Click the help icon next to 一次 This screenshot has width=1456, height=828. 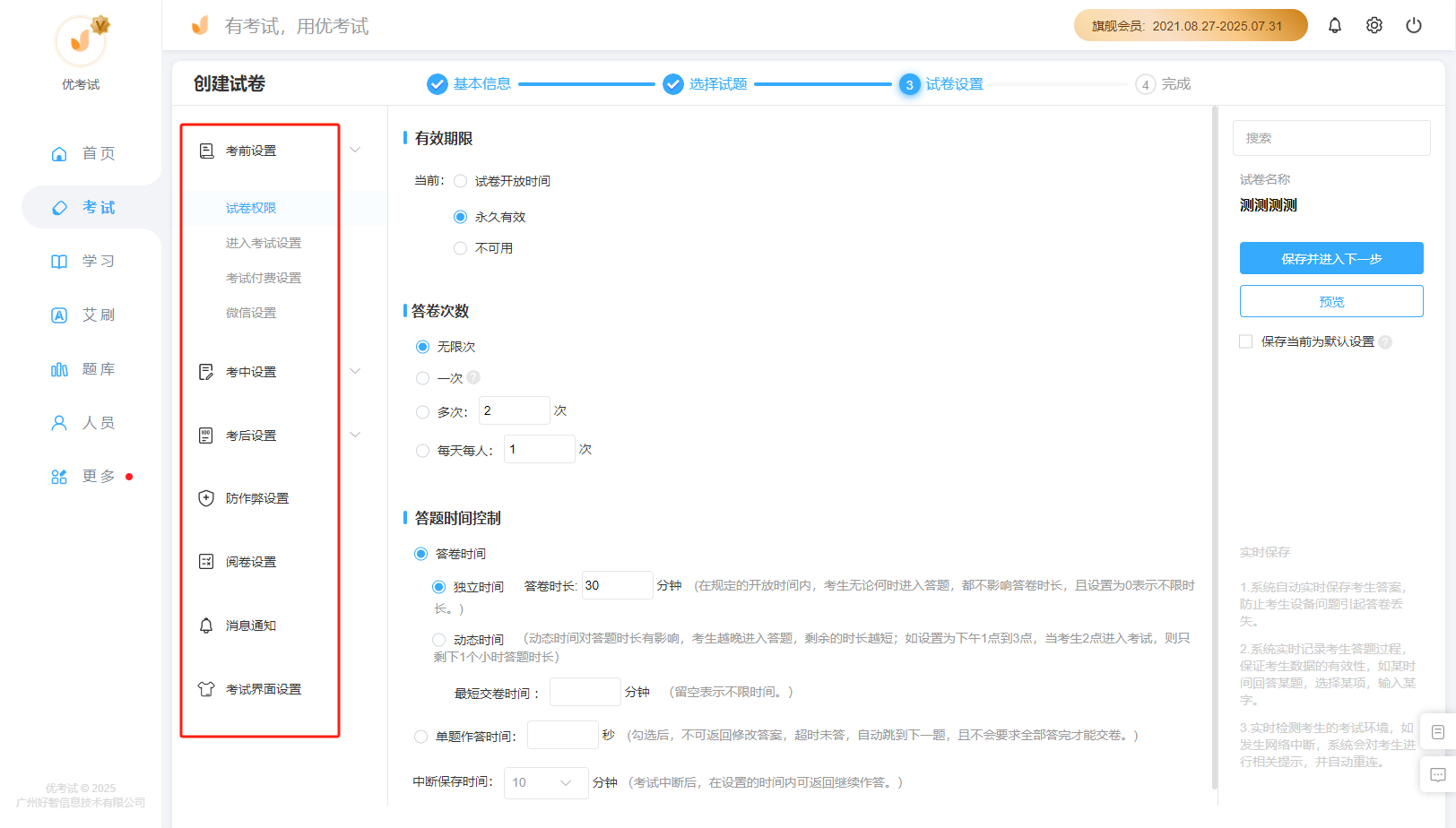(x=473, y=377)
